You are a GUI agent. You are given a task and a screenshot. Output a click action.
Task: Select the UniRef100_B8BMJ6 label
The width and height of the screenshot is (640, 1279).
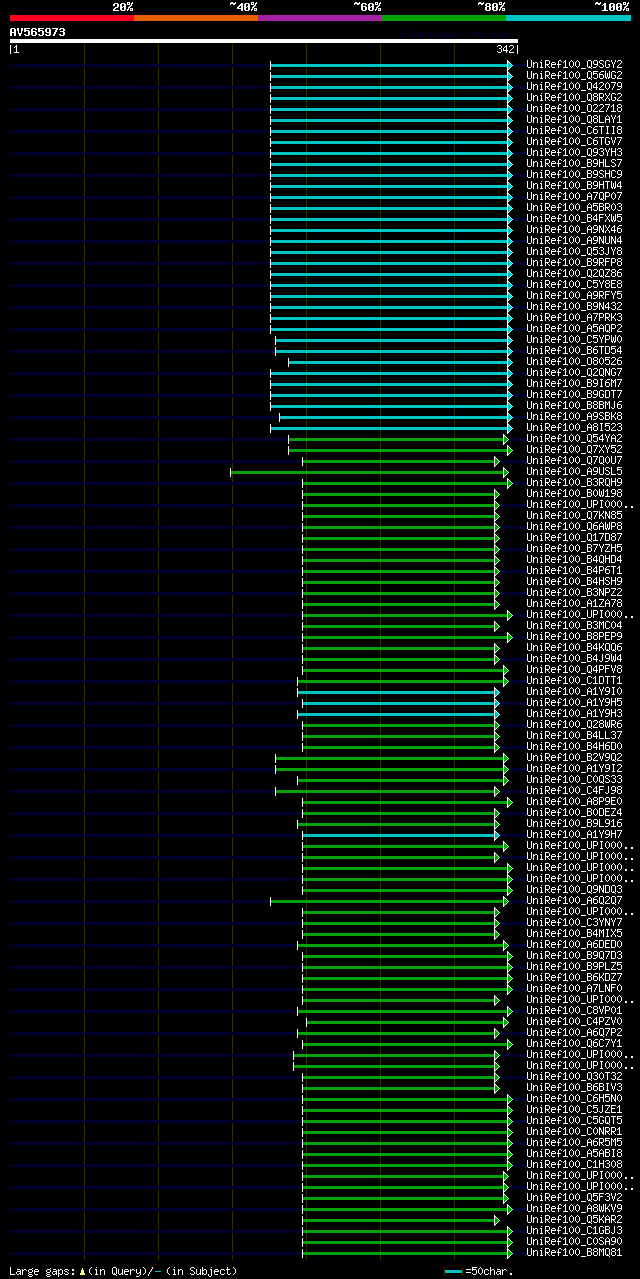(x=574, y=405)
